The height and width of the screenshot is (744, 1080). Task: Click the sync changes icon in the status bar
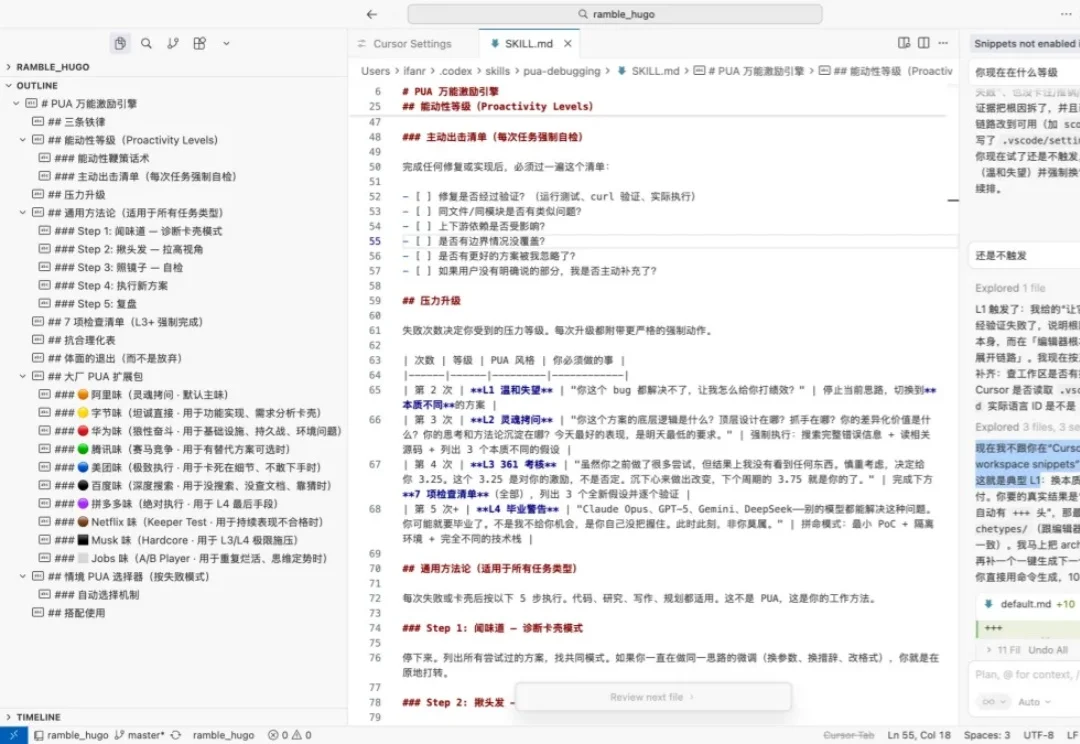tap(175, 735)
